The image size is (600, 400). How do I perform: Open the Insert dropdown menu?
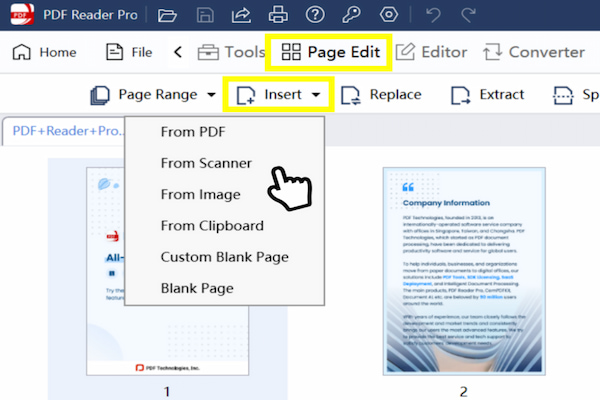pyautogui.click(x=278, y=94)
